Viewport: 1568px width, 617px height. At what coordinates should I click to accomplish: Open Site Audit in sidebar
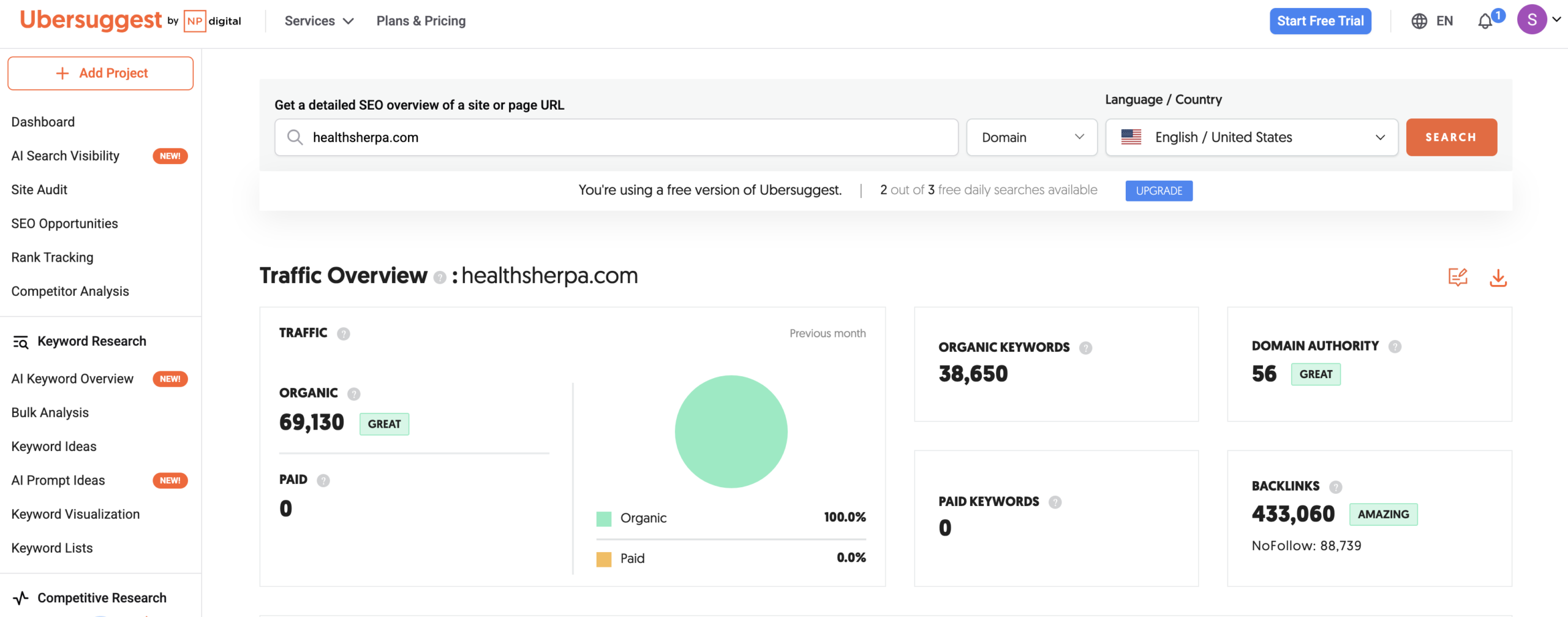[39, 190]
